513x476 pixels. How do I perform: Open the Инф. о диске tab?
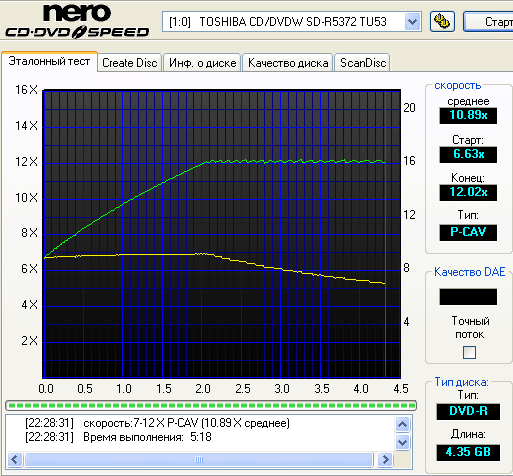pyautogui.click(x=202, y=63)
